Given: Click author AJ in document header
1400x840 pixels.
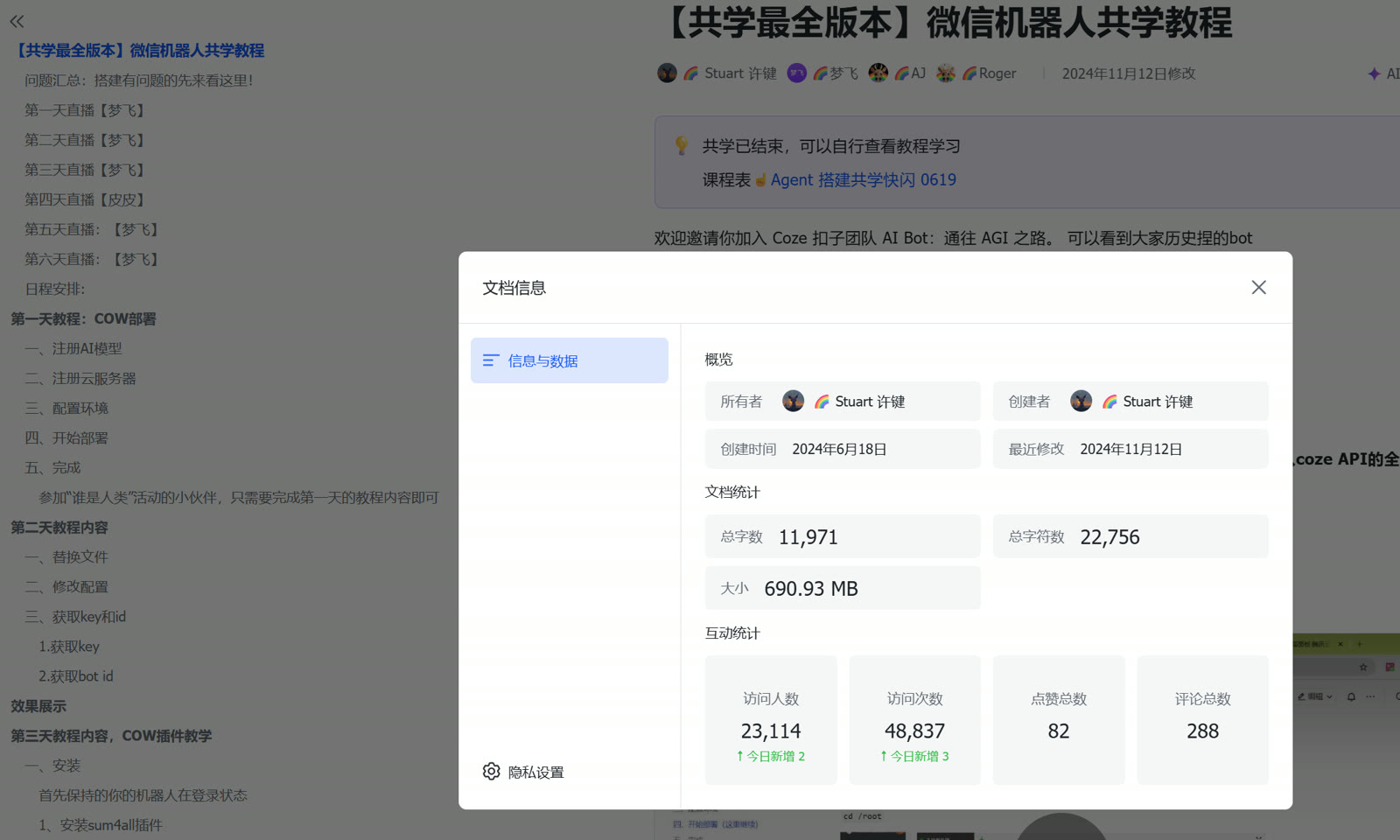Looking at the screenshot, I should (918, 73).
